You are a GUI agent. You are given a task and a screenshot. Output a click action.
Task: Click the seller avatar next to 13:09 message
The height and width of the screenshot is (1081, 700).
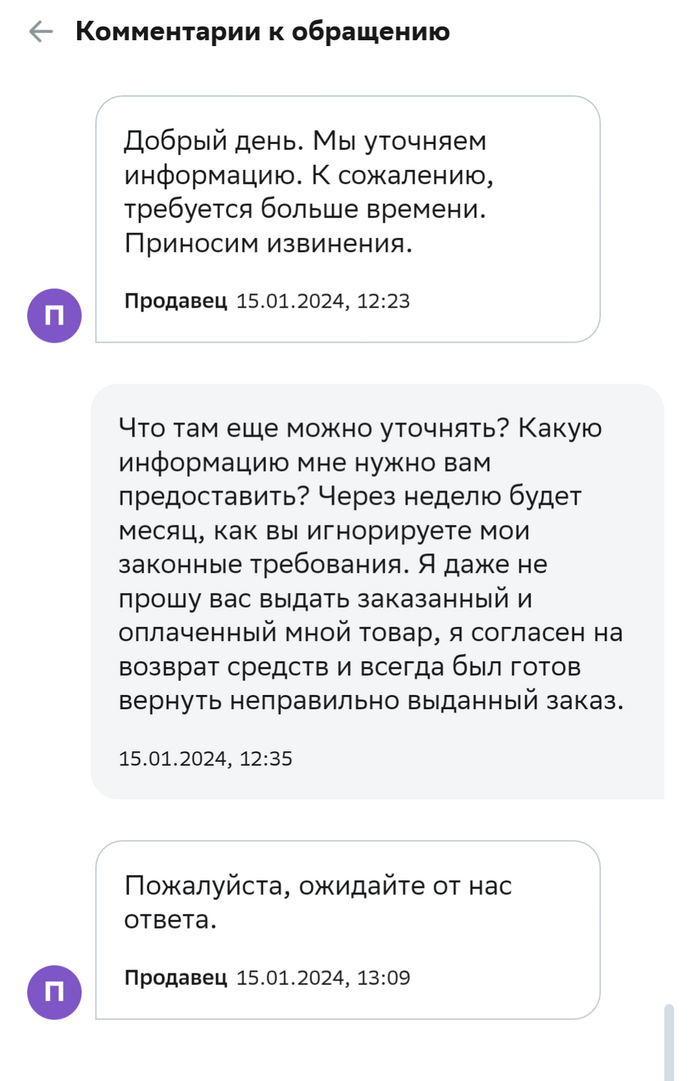(x=54, y=991)
